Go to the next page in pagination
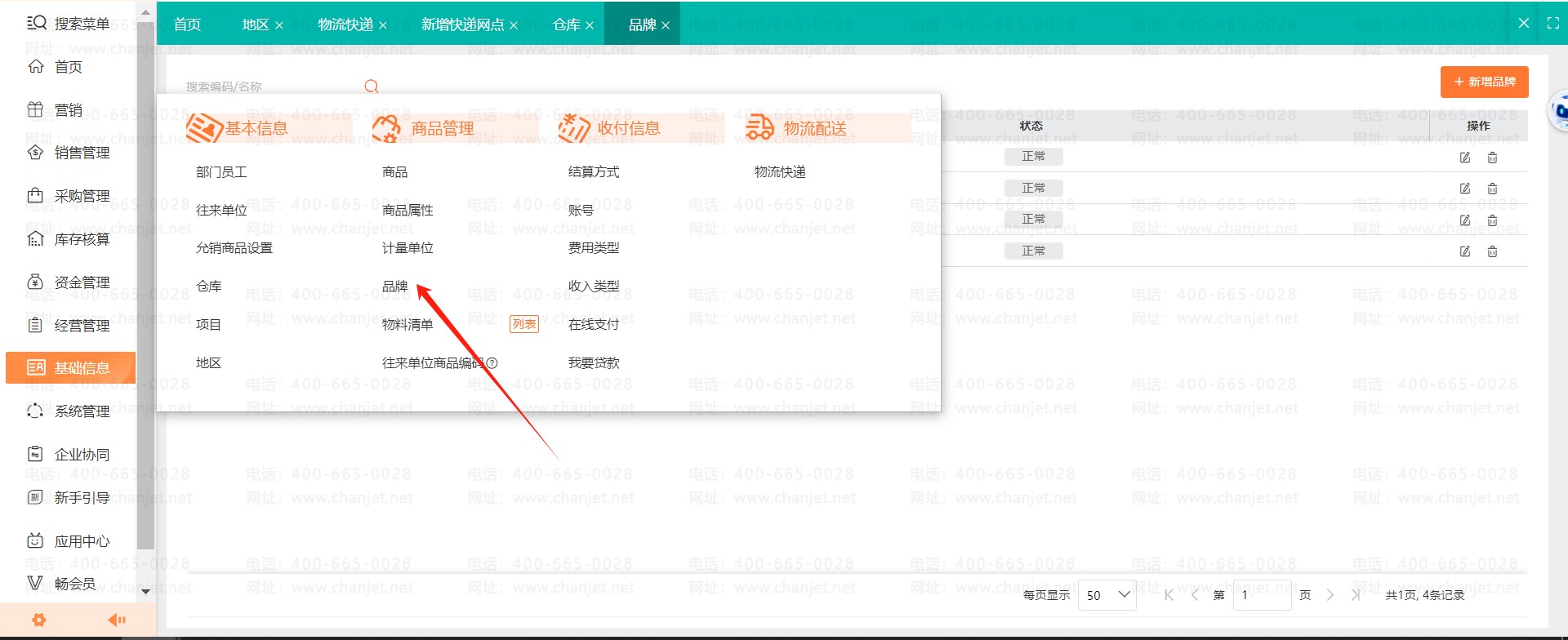 tap(1330, 595)
